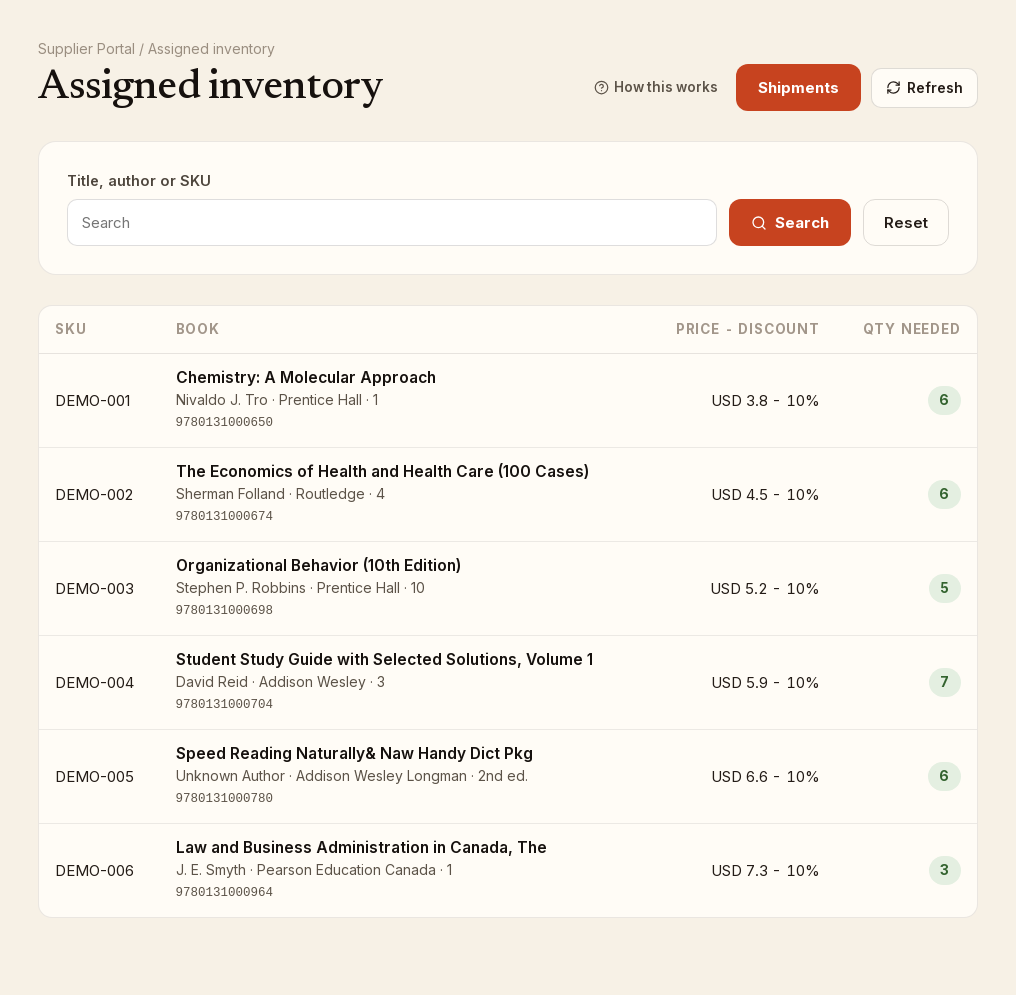Select SKU DEMO-005
The height and width of the screenshot is (995, 1016).
[x=95, y=777]
